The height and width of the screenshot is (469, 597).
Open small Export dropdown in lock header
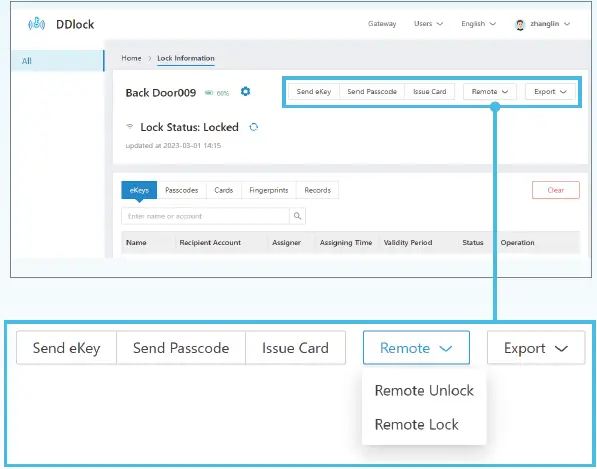pyautogui.click(x=550, y=92)
